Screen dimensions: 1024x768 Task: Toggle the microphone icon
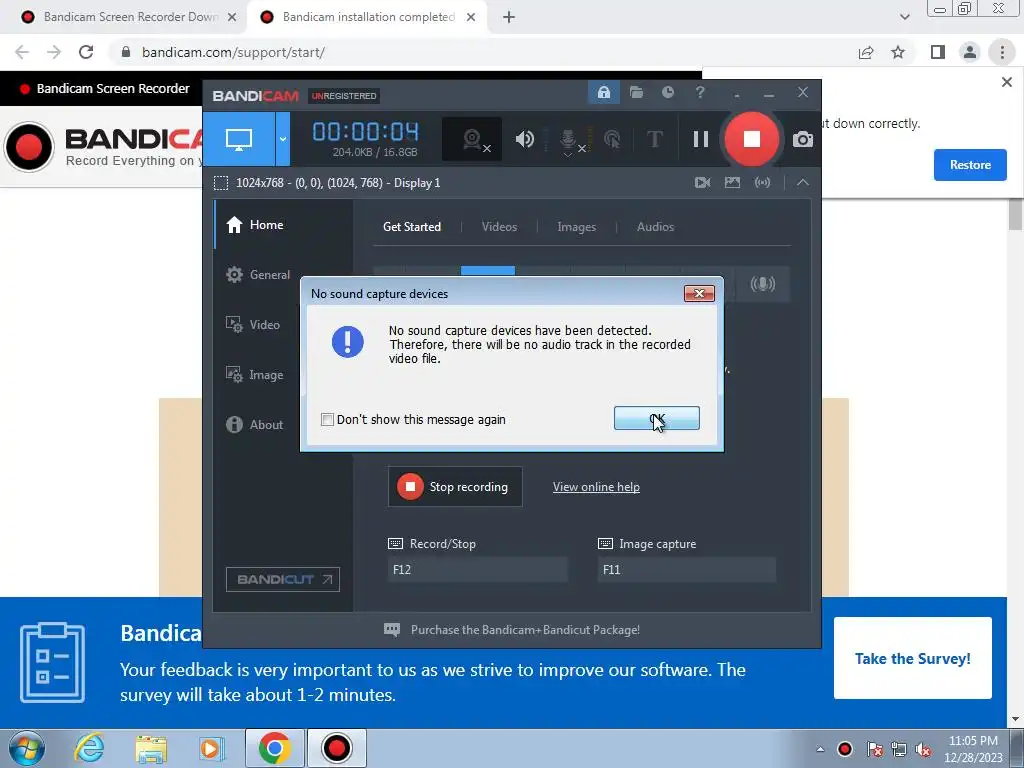click(x=569, y=140)
